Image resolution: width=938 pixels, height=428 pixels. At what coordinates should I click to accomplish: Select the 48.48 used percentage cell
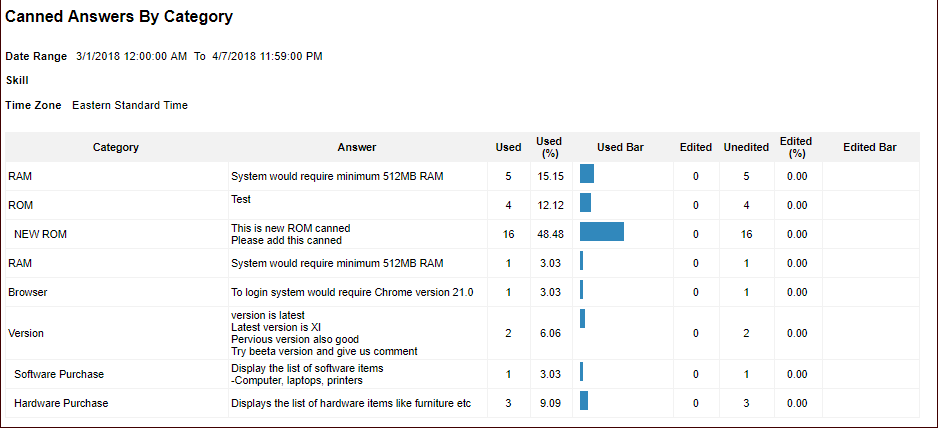click(549, 234)
